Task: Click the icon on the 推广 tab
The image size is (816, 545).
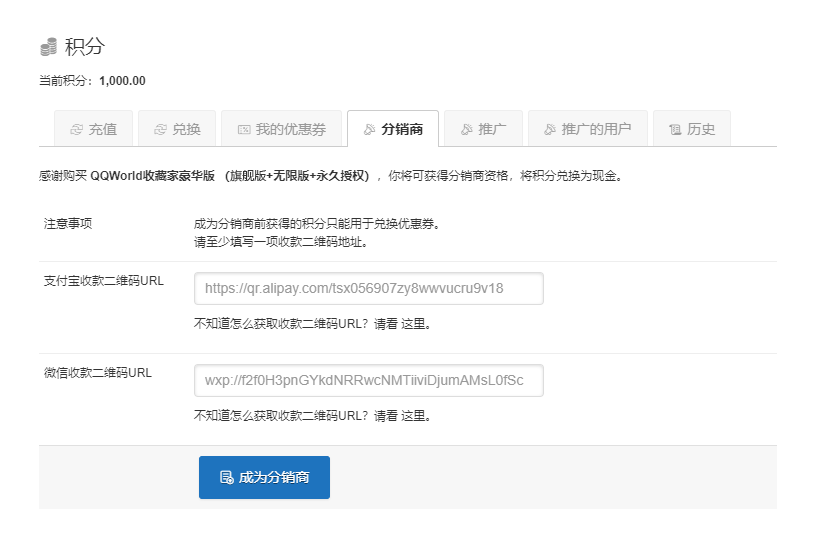Action: pos(466,129)
